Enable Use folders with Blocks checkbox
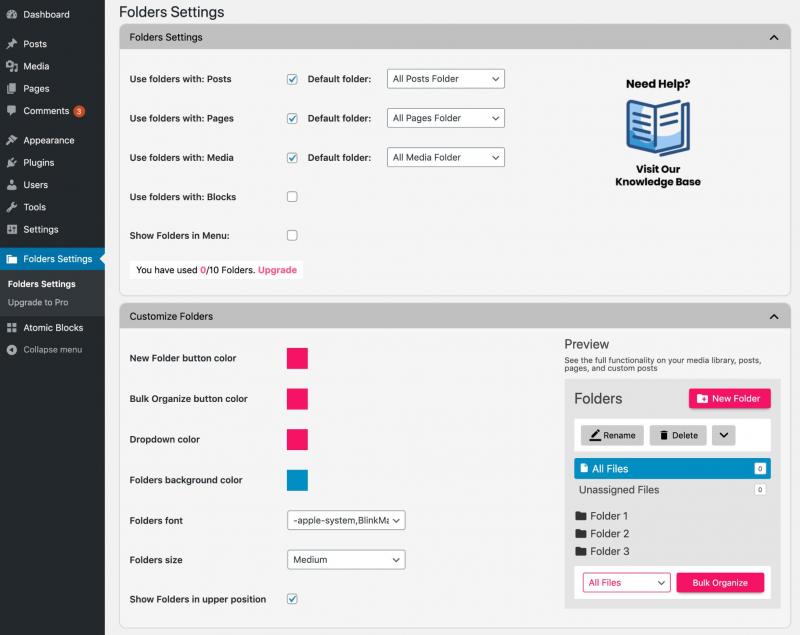The width and height of the screenshot is (800, 635). pos(292,197)
